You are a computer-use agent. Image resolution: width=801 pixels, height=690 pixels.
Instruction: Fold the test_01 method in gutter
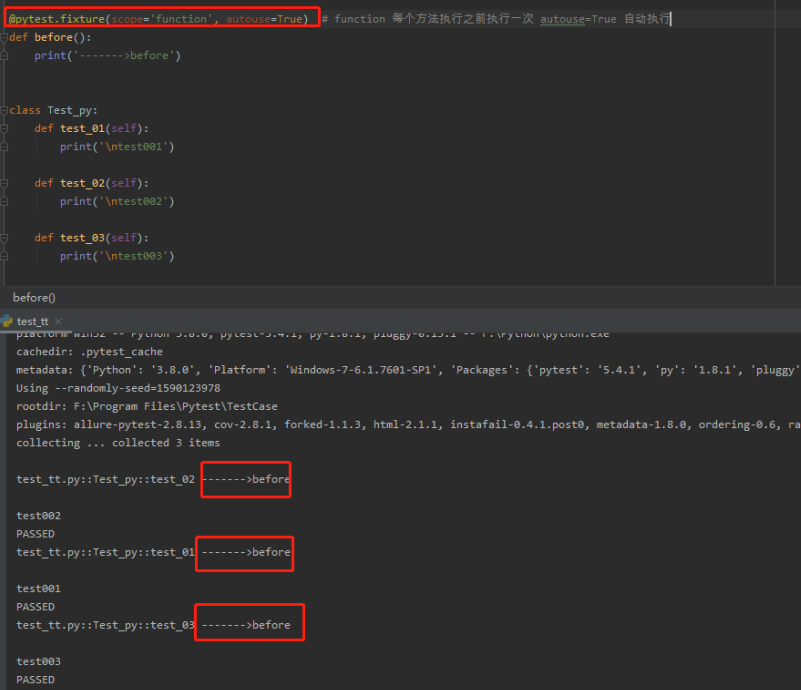pyautogui.click(x=4, y=129)
